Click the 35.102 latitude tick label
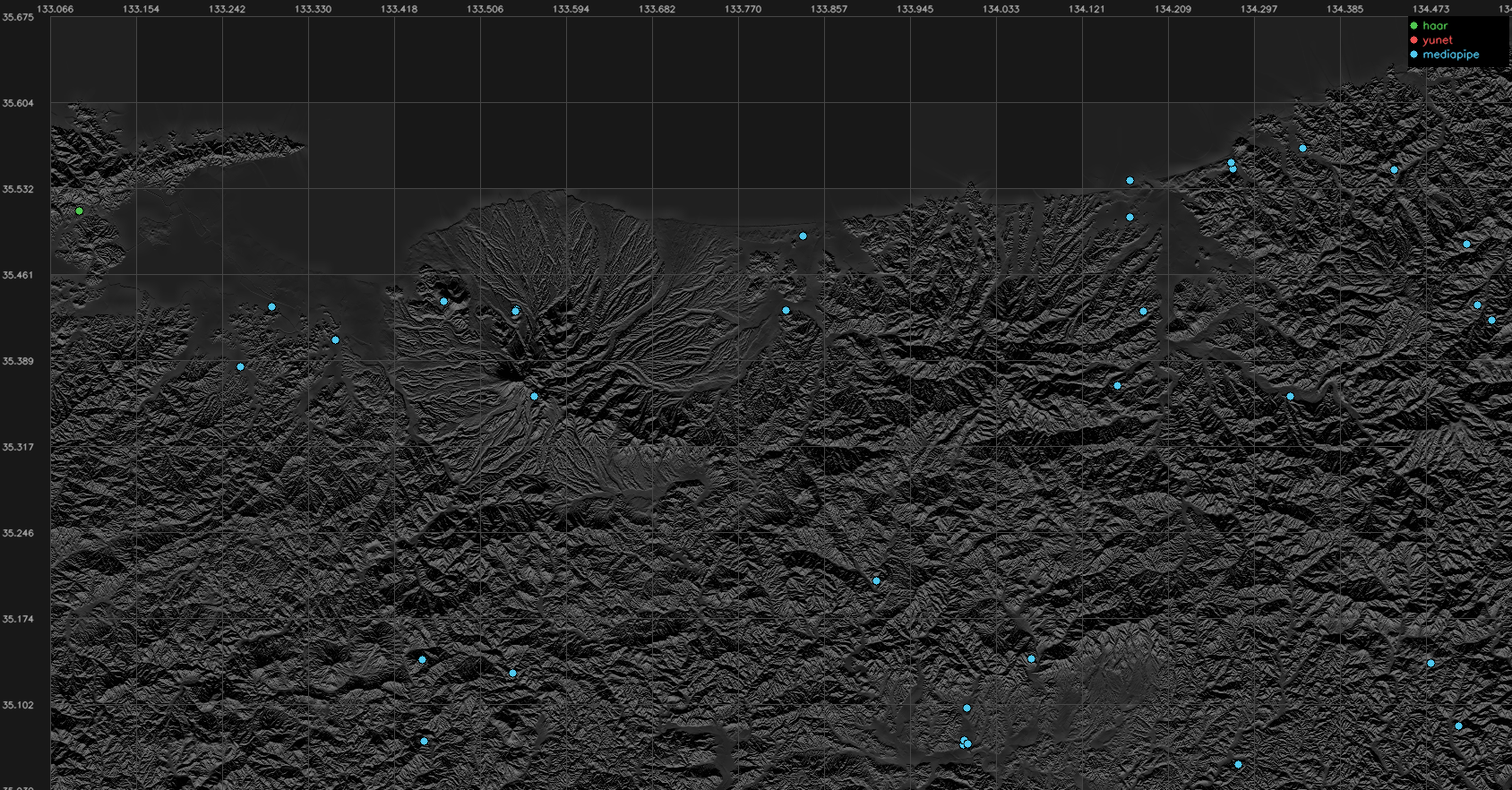This screenshot has height=790, width=1512. 18,705
